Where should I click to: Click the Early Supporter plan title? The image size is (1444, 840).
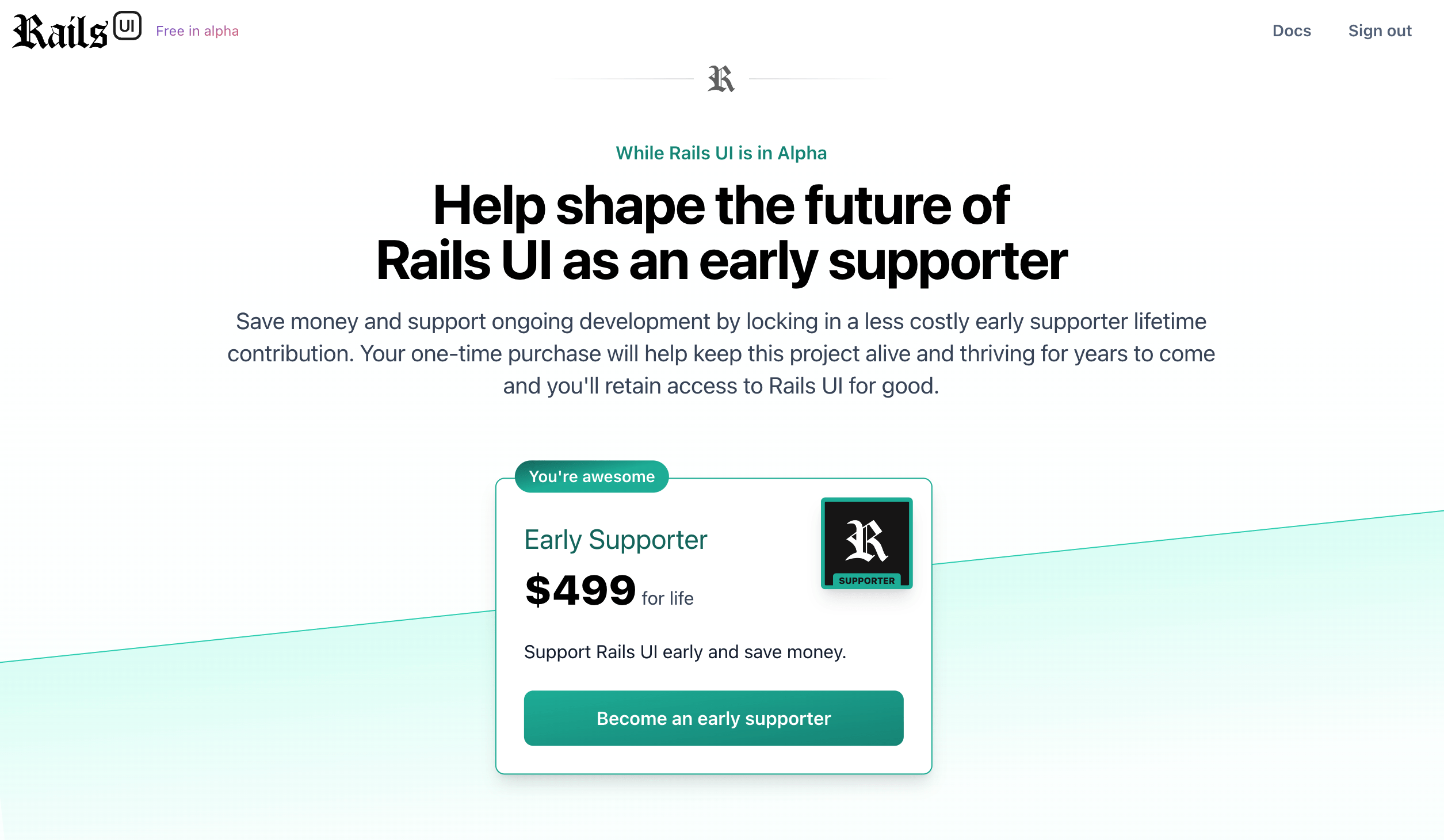(x=616, y=540)
